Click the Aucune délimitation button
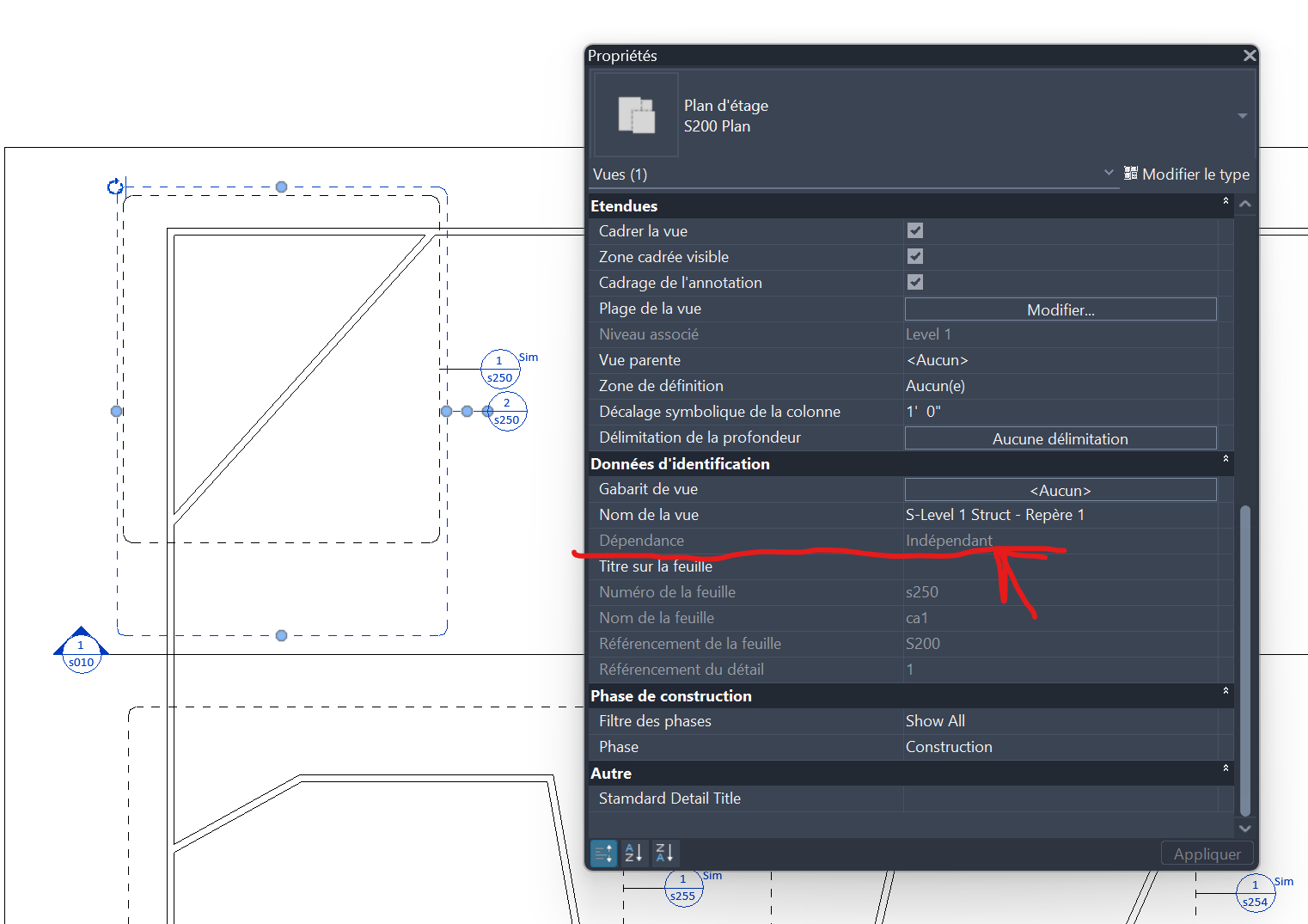The height and width of the screenshot is (924, 1308). pos(1060,438)
